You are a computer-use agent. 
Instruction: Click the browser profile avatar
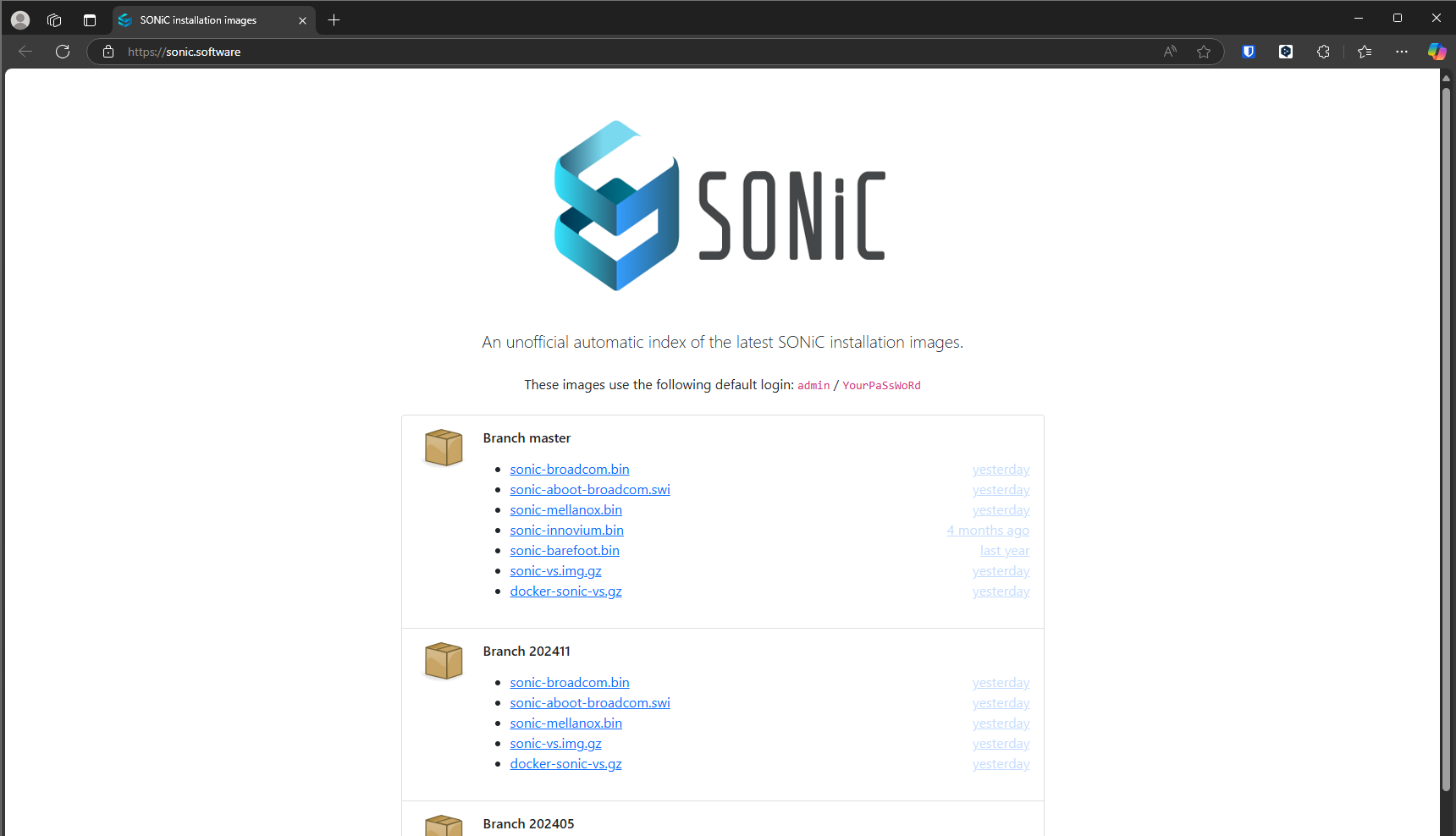20,19
